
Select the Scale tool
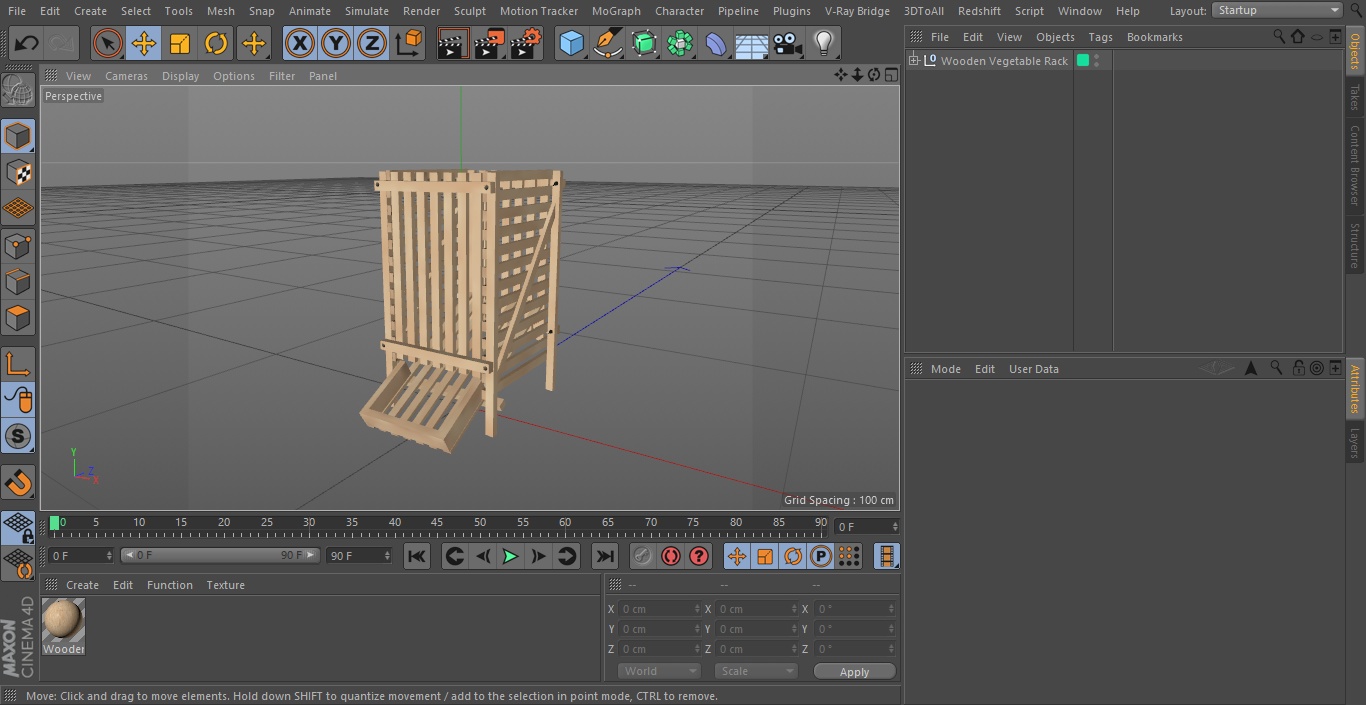coord(180,44)
